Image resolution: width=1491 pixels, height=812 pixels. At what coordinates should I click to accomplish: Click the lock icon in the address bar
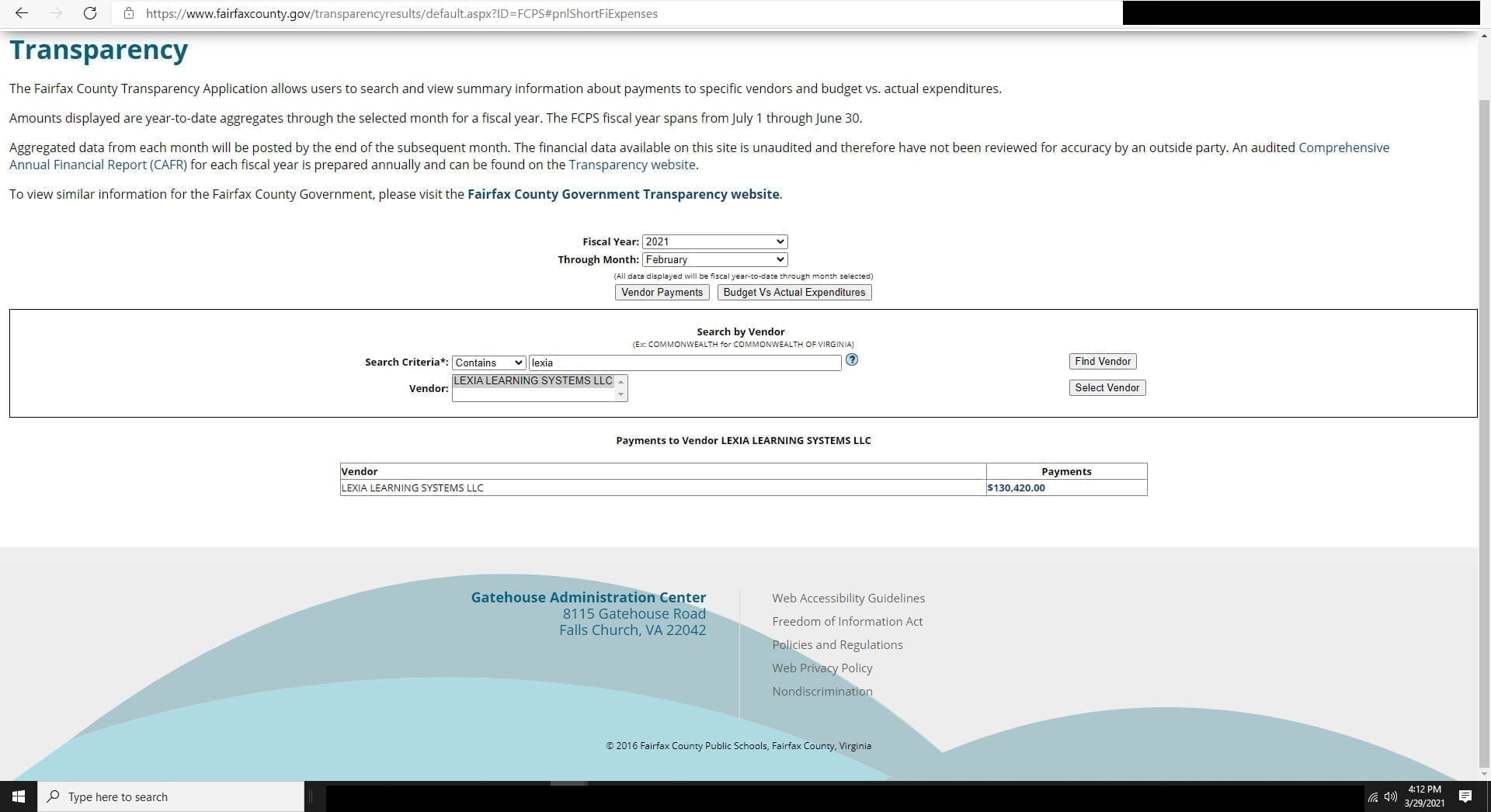pos(129,13)
